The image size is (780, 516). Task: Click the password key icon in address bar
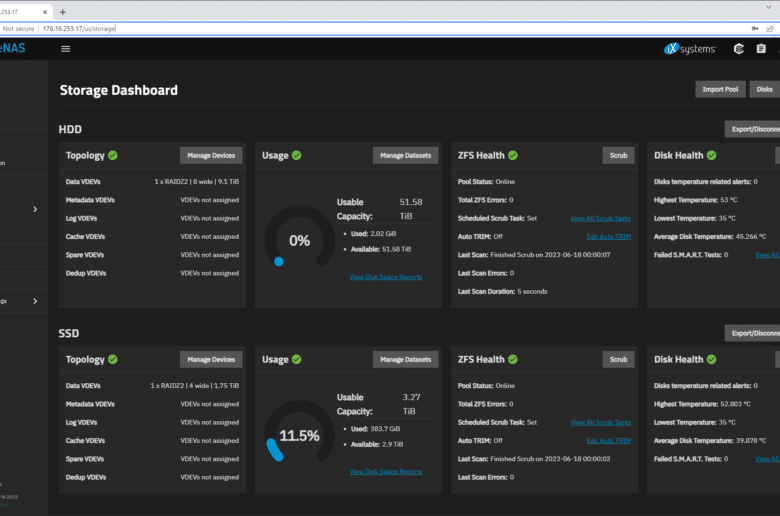[755, 28]
